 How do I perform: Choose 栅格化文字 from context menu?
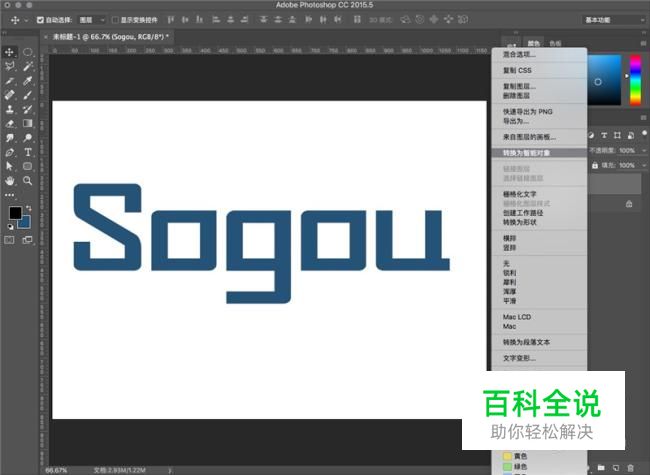(539, 194)
